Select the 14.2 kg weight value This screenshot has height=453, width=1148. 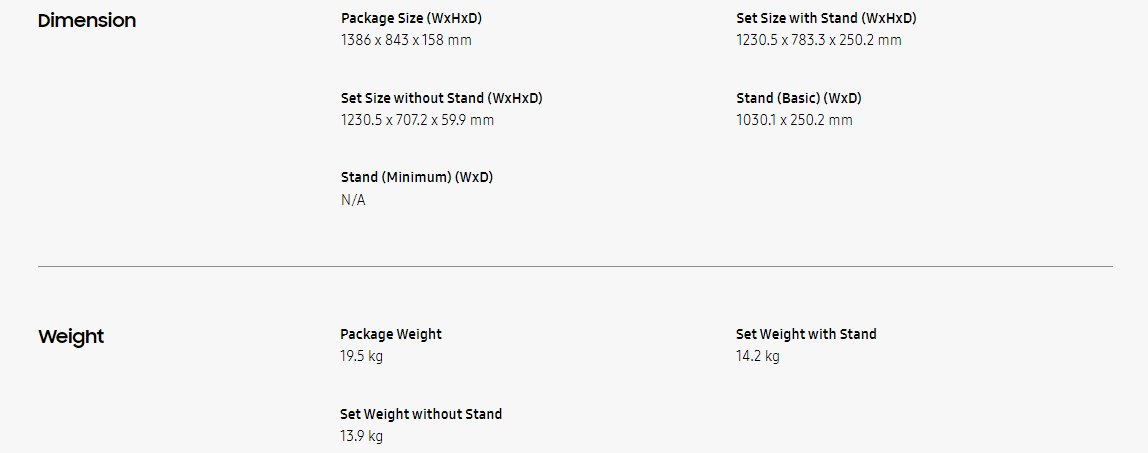click(x=758, y=356)
